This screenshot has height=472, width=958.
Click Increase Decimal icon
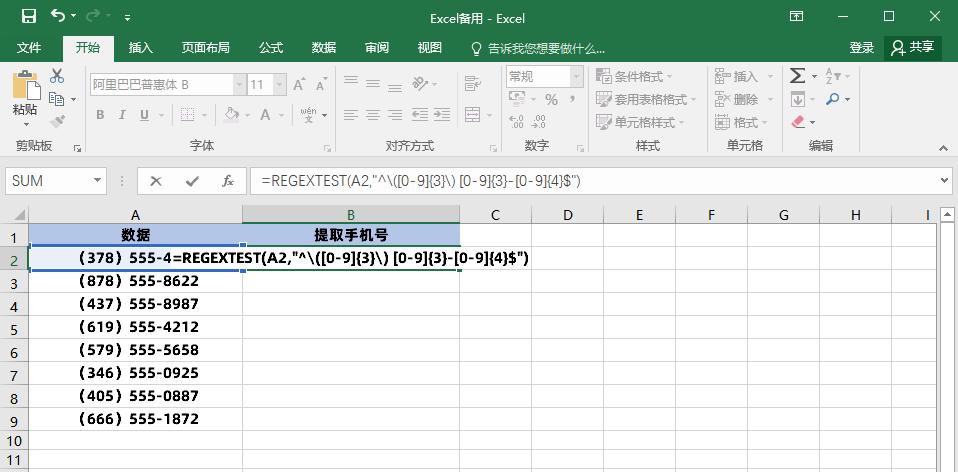coord(516,122)
